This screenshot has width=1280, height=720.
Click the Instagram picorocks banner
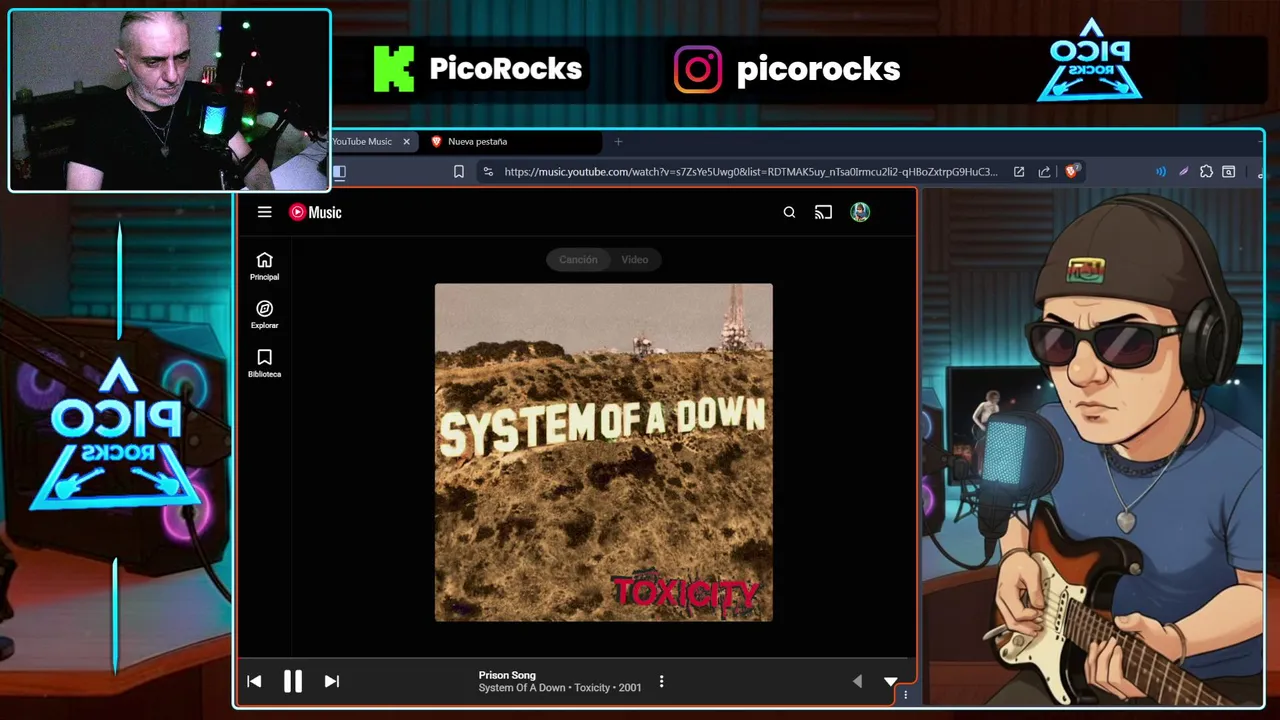(787, 69)
